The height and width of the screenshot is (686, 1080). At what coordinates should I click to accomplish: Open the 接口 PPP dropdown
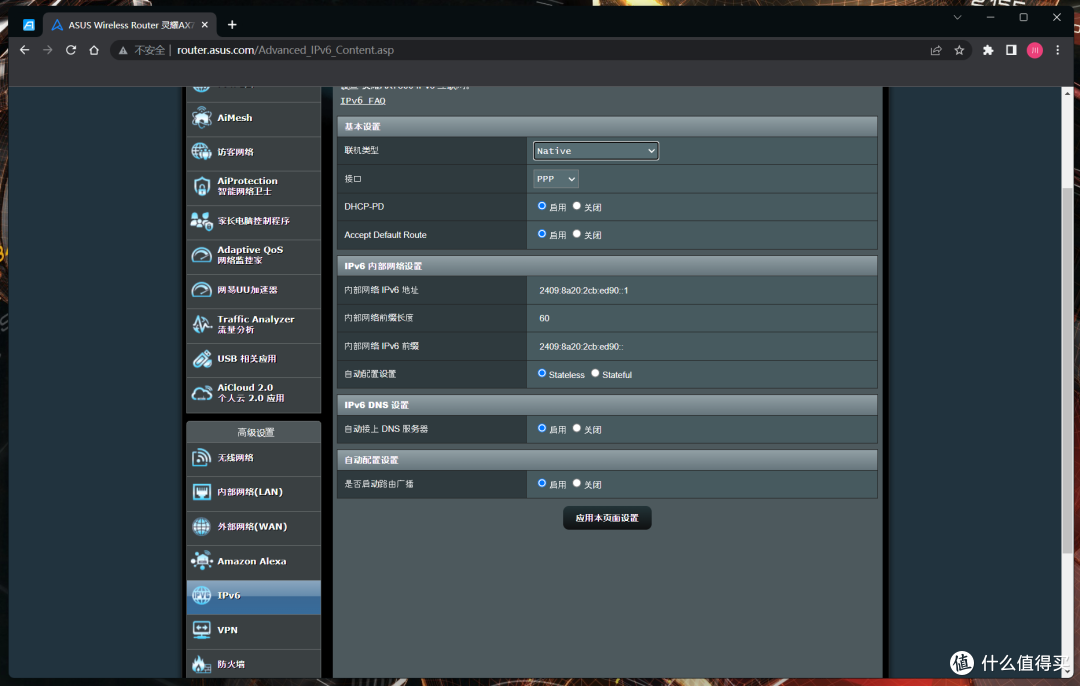click(556, 179)
